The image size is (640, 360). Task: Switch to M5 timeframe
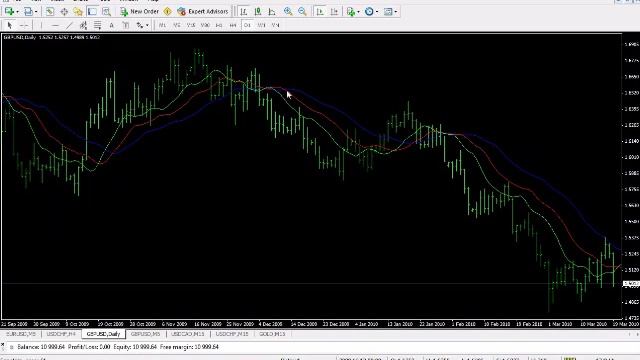tap(177, 25)
